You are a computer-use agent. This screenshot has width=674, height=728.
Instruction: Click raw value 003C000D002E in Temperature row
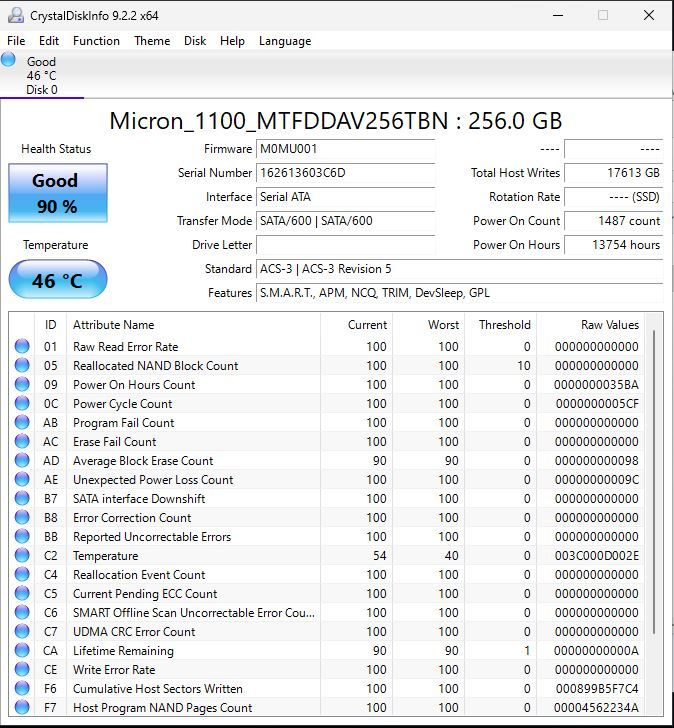[x=596, y=556]
